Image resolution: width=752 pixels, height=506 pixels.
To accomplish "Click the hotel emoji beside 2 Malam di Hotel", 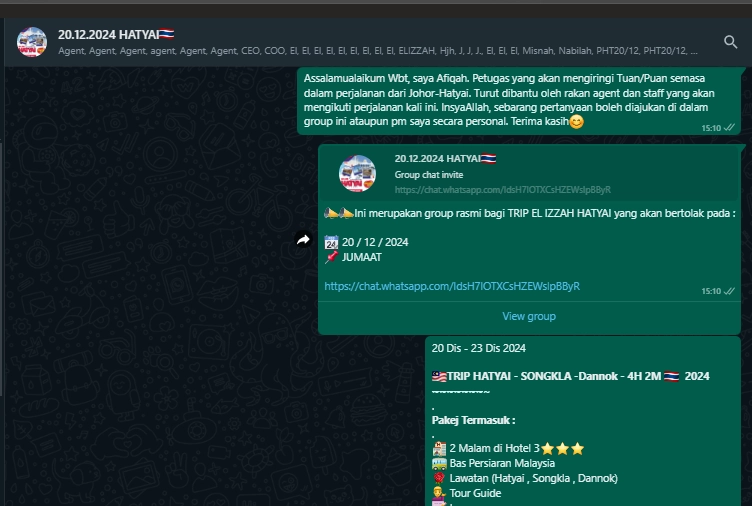I will click(x=439, y=449).
